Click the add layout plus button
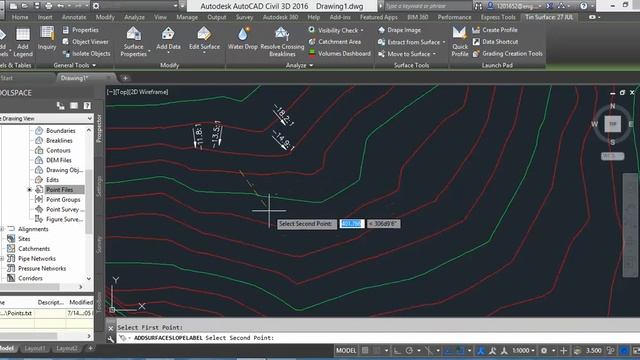Viewport: 640px width, 360px height. click(x=90, y=348)
